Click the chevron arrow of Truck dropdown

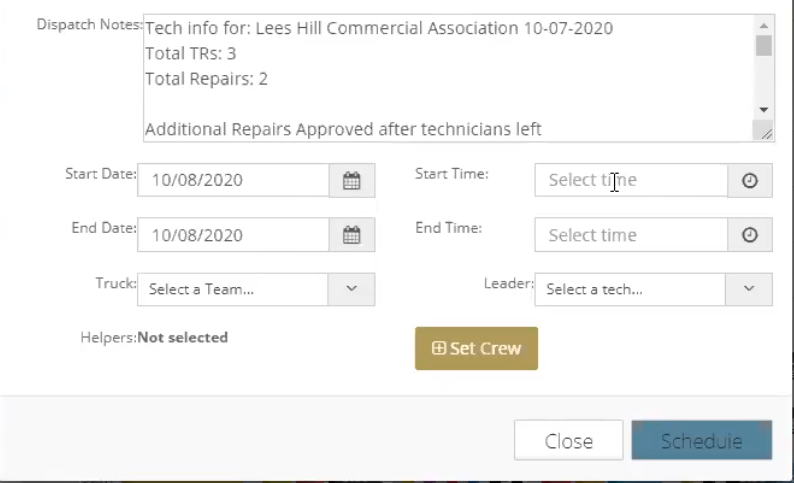tap(351, 289)
